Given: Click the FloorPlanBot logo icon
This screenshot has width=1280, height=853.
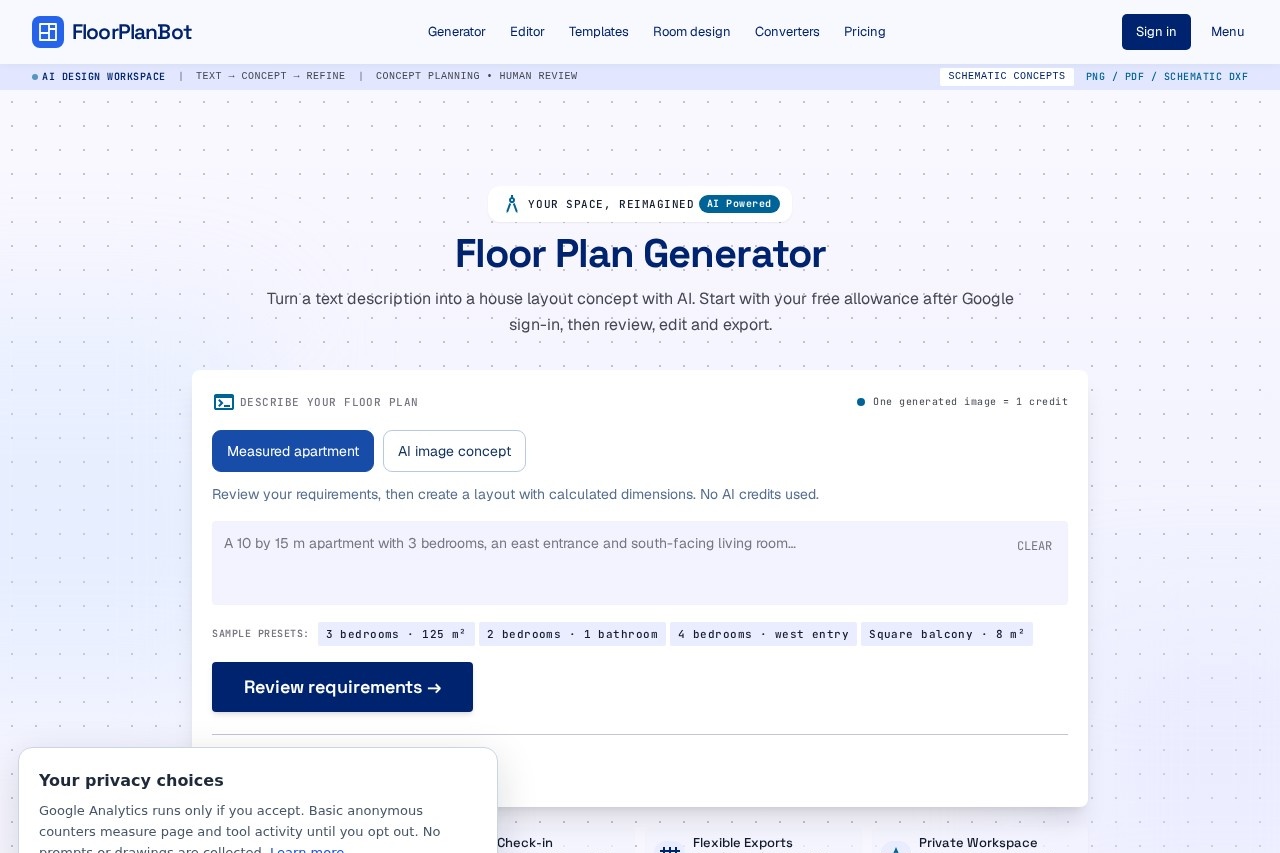Looking at the screenshot, I should [48, 32].
